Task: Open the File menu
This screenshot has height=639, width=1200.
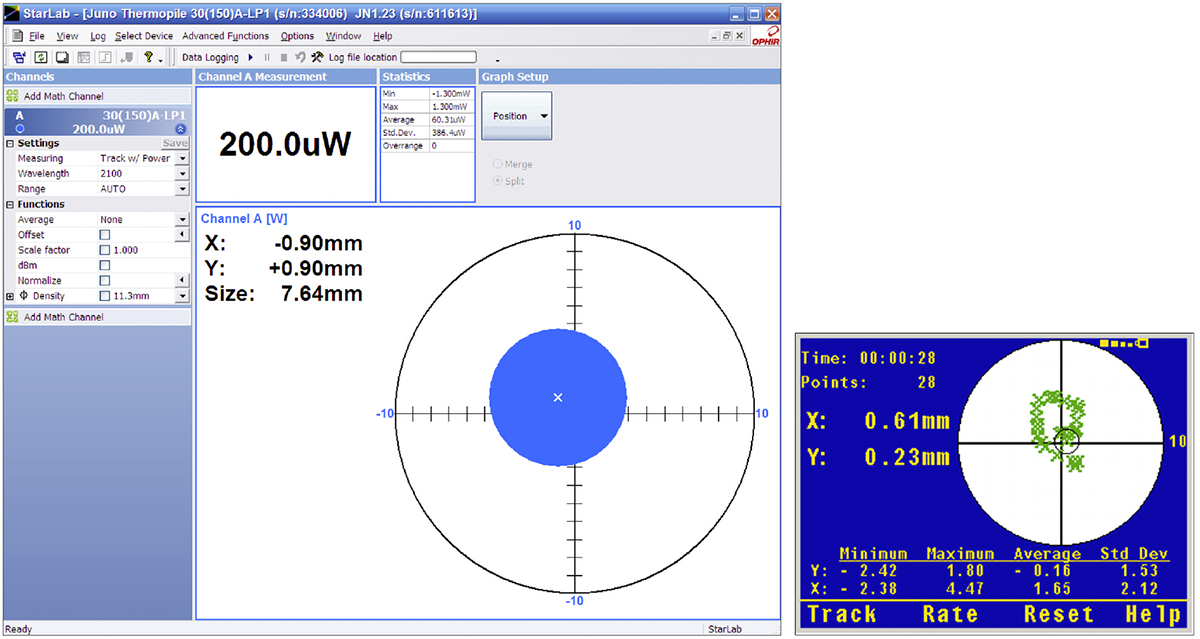Action: click(x=36, y=36)
